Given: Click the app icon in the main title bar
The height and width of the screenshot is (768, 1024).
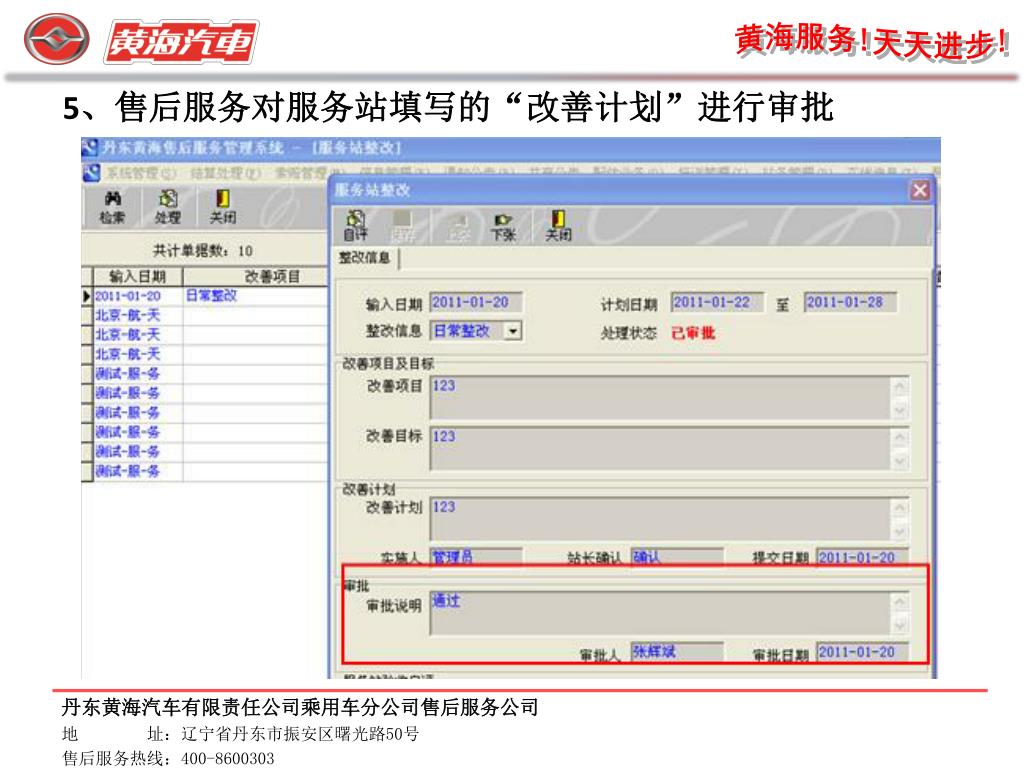Looking at the screenshot, I should [90, 148].
